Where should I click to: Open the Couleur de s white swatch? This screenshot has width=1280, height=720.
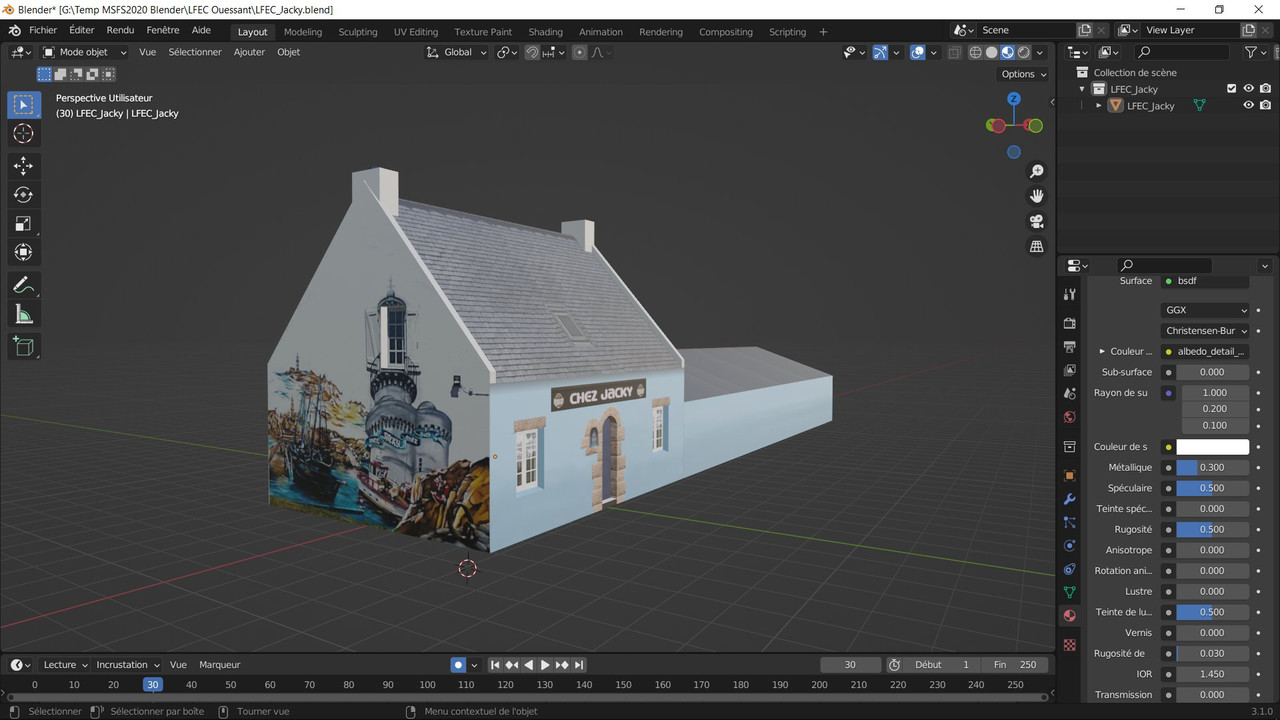pyautogui.click(x=1212, y=447)
